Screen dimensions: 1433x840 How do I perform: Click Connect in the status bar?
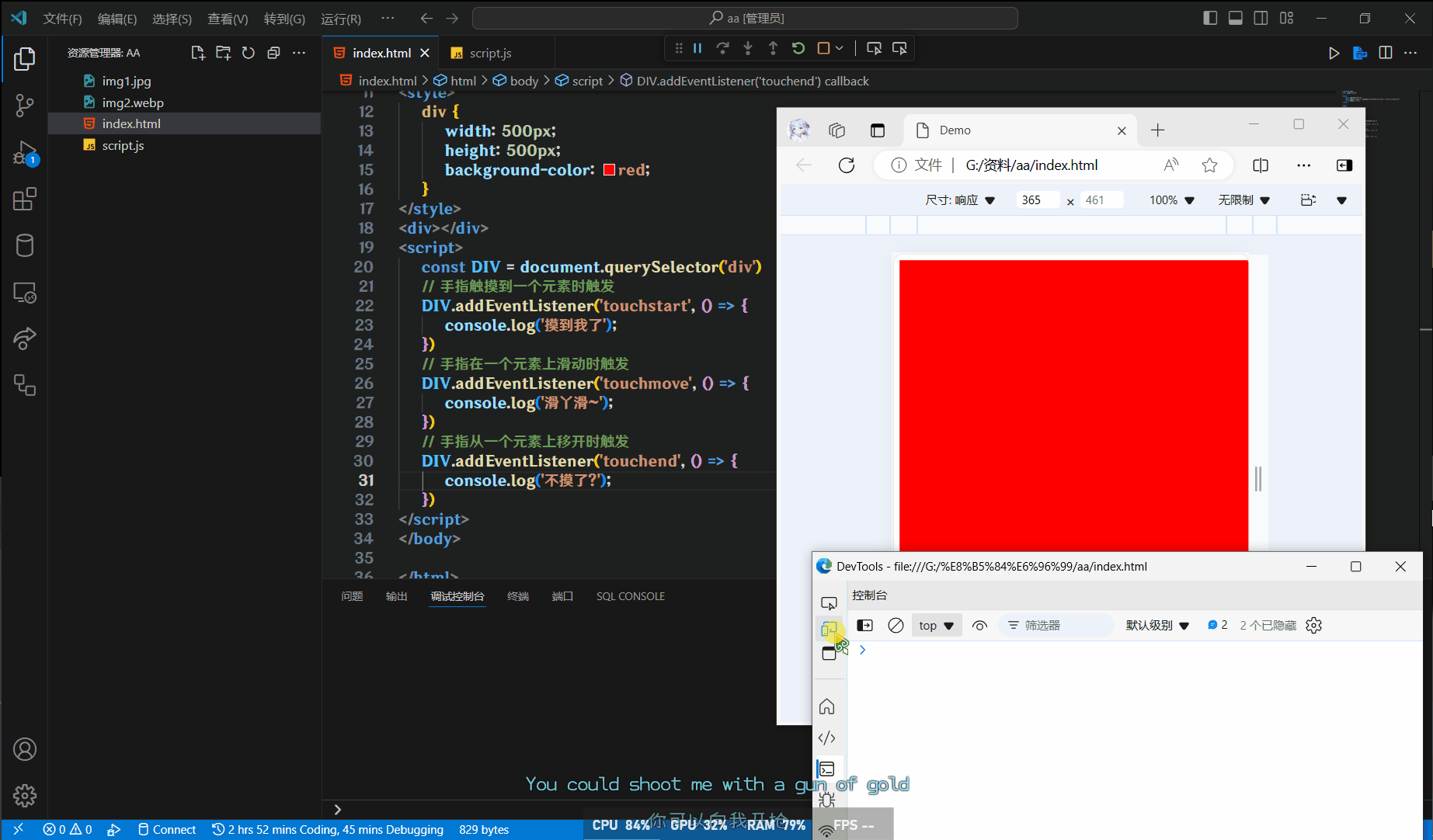[167, 829]
